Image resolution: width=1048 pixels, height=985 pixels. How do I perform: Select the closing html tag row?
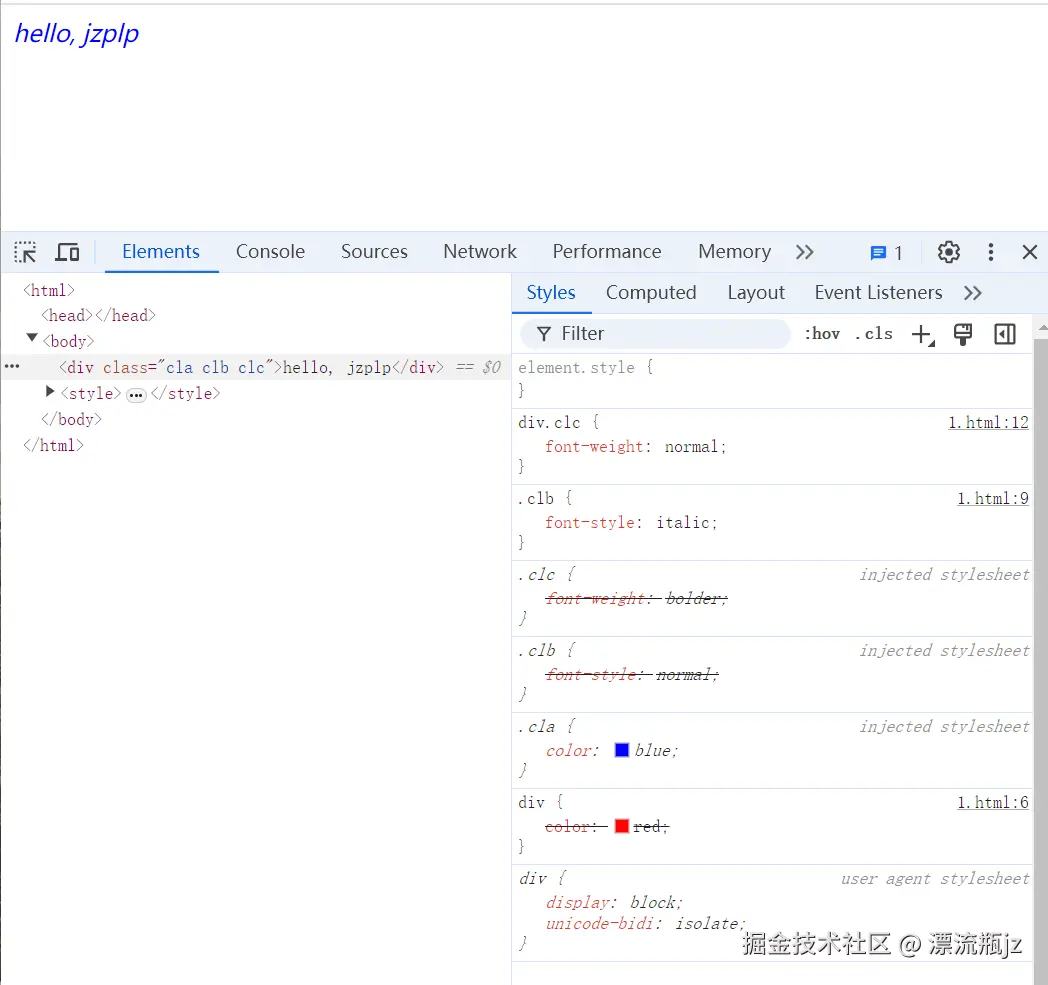[x=53, y=446]
